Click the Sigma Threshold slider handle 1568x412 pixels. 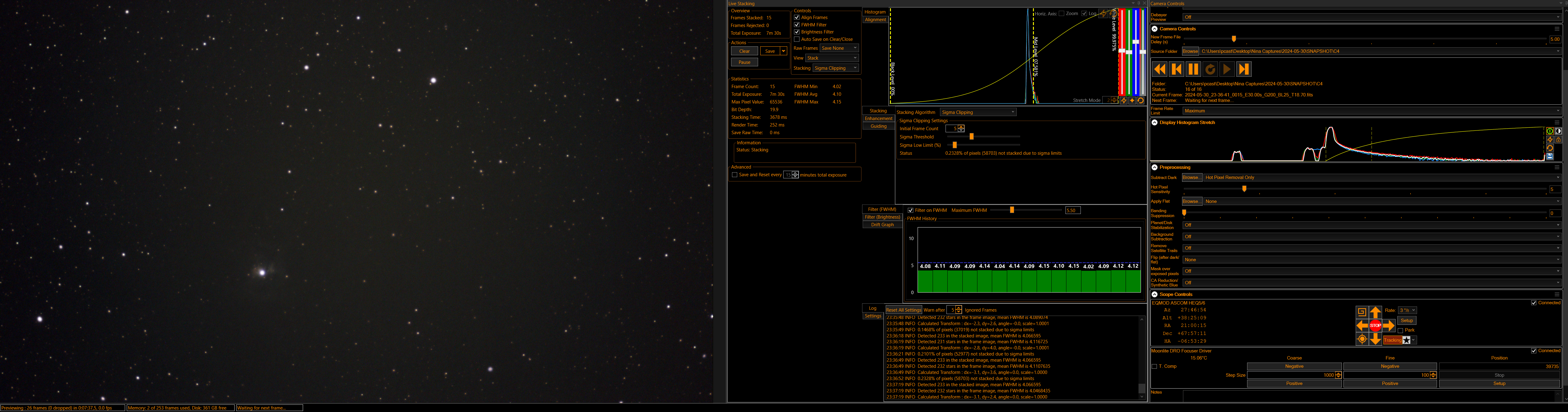[972, 137]
